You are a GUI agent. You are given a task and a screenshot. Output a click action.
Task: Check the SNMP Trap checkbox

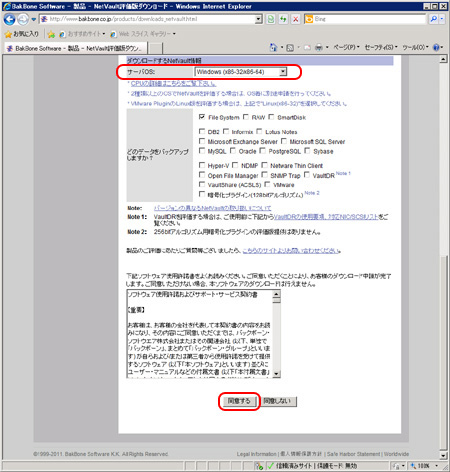(264, 175)
